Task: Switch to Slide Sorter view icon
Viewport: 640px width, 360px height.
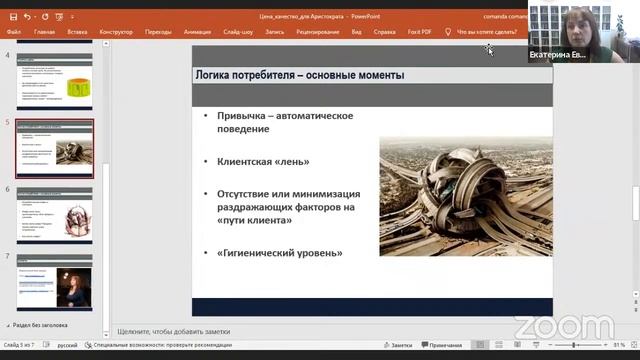Action: [499, 345]
